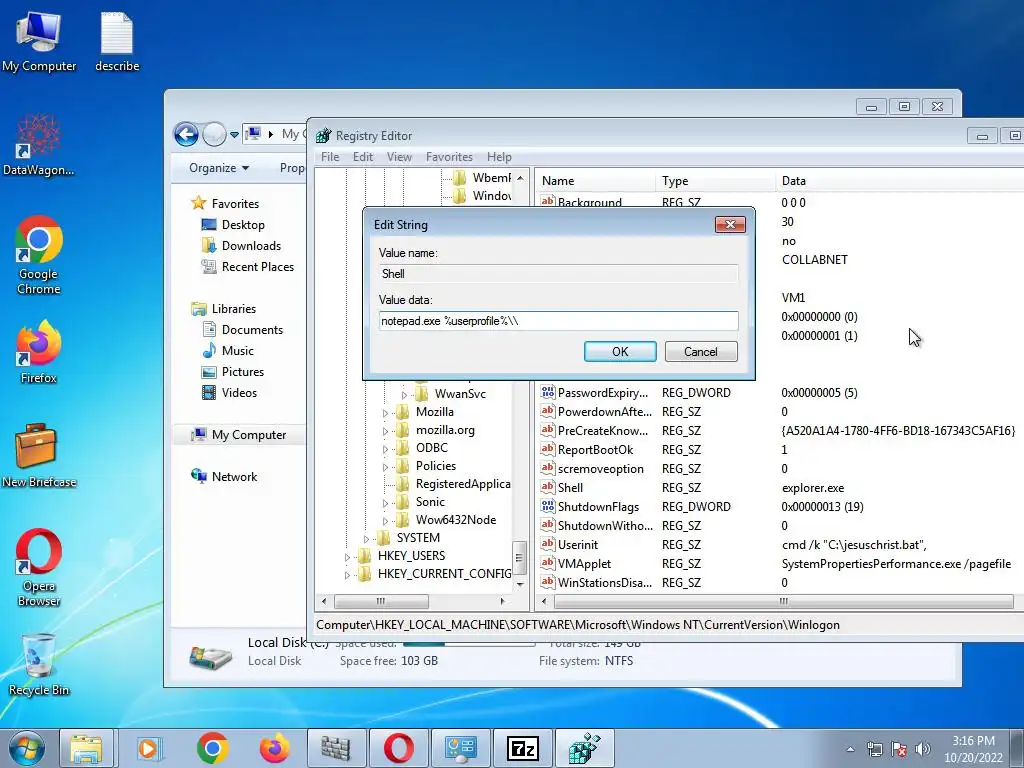Select Network in Explorer sidebar
Screen dimensions: 1024x768
tap(234, 477)
